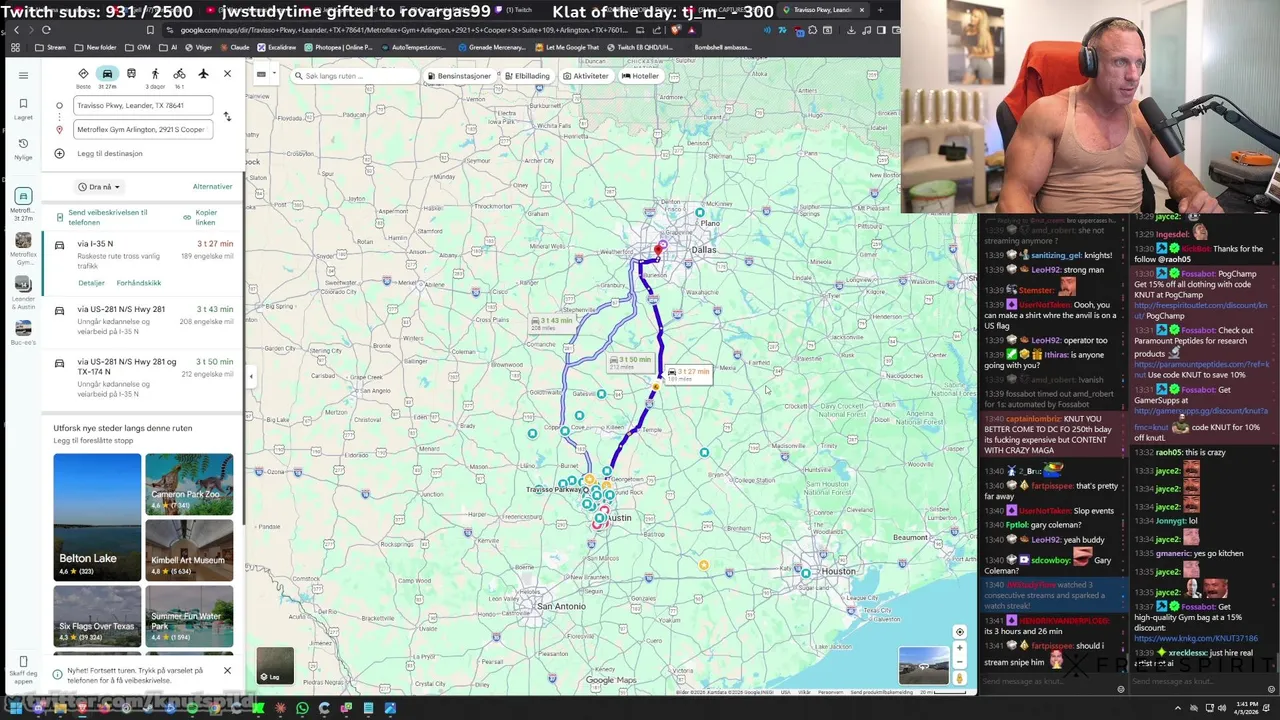
Task: Select driving travel mode
Action: 107,74
